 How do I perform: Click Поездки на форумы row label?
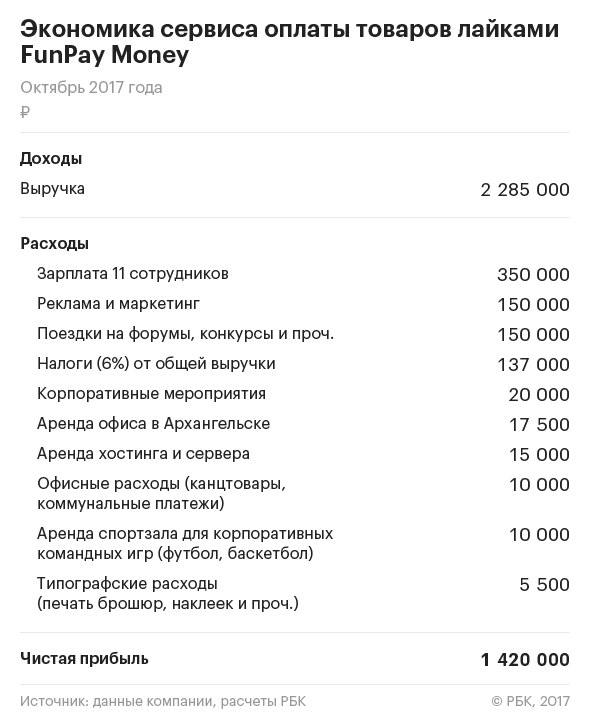tap(185, 334)
